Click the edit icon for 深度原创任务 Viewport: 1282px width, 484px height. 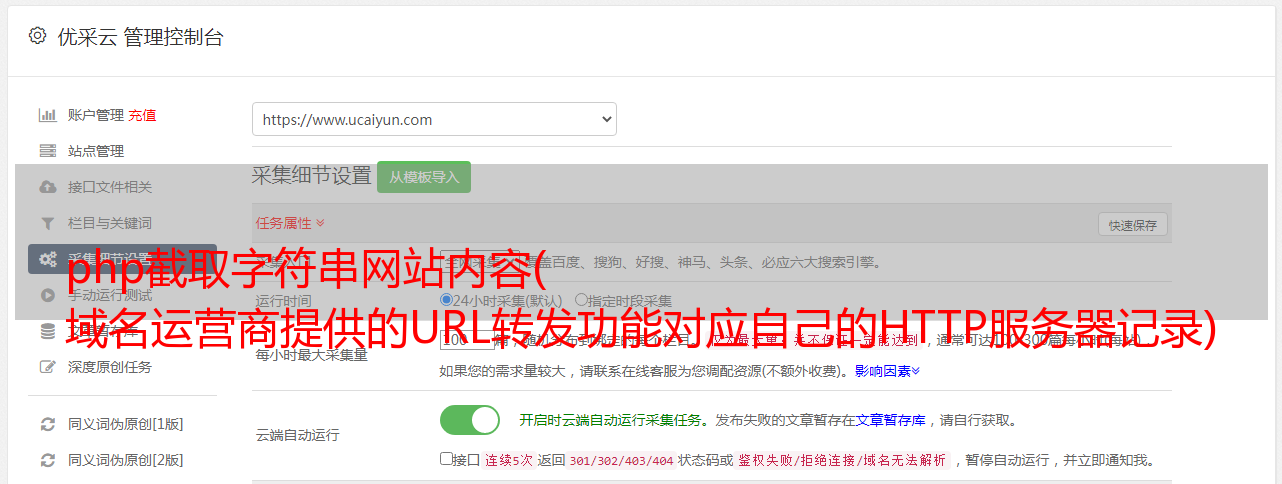pos(47,367)
